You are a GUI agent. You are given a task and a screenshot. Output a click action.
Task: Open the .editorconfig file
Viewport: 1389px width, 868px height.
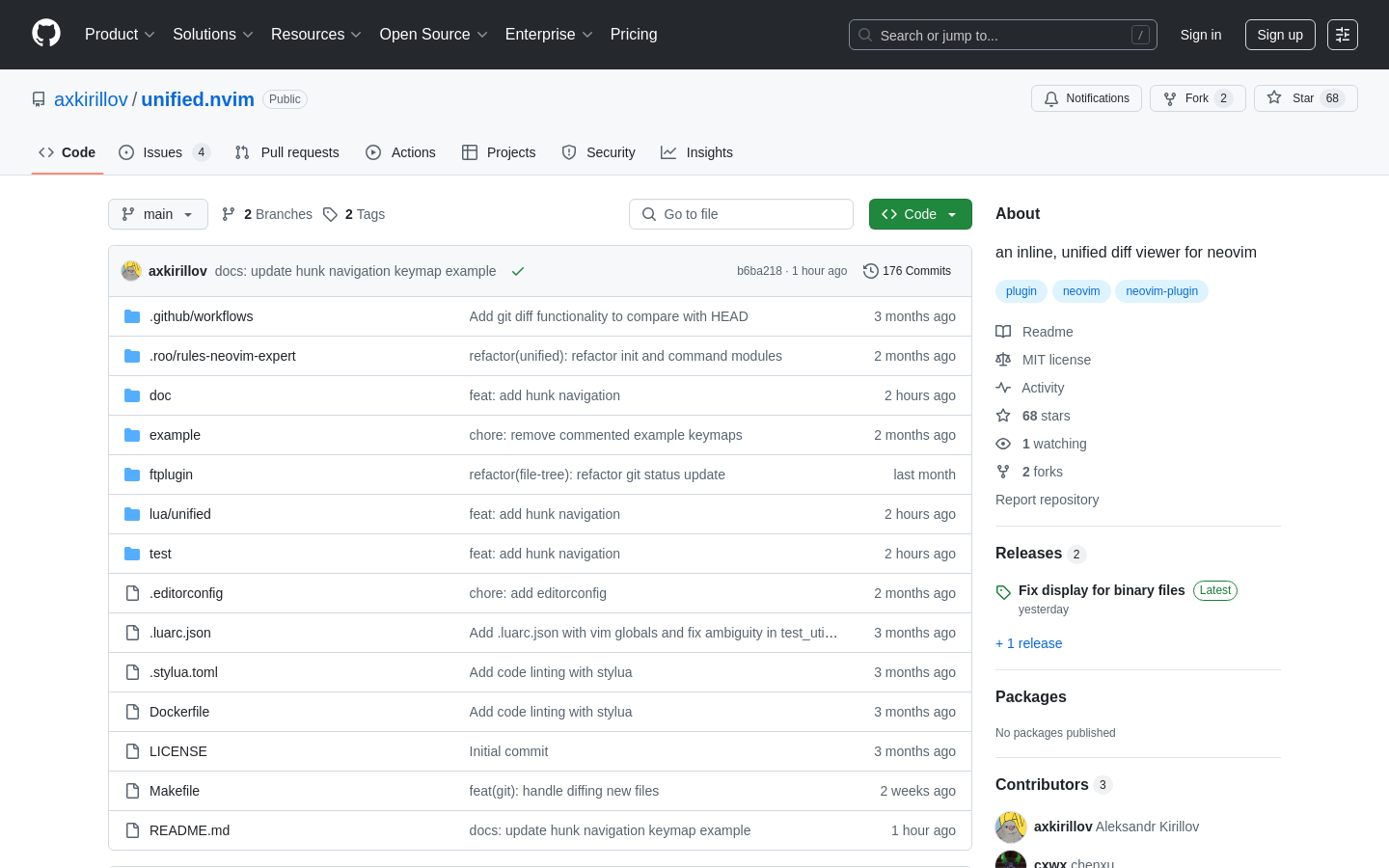(x=186, y=593)
